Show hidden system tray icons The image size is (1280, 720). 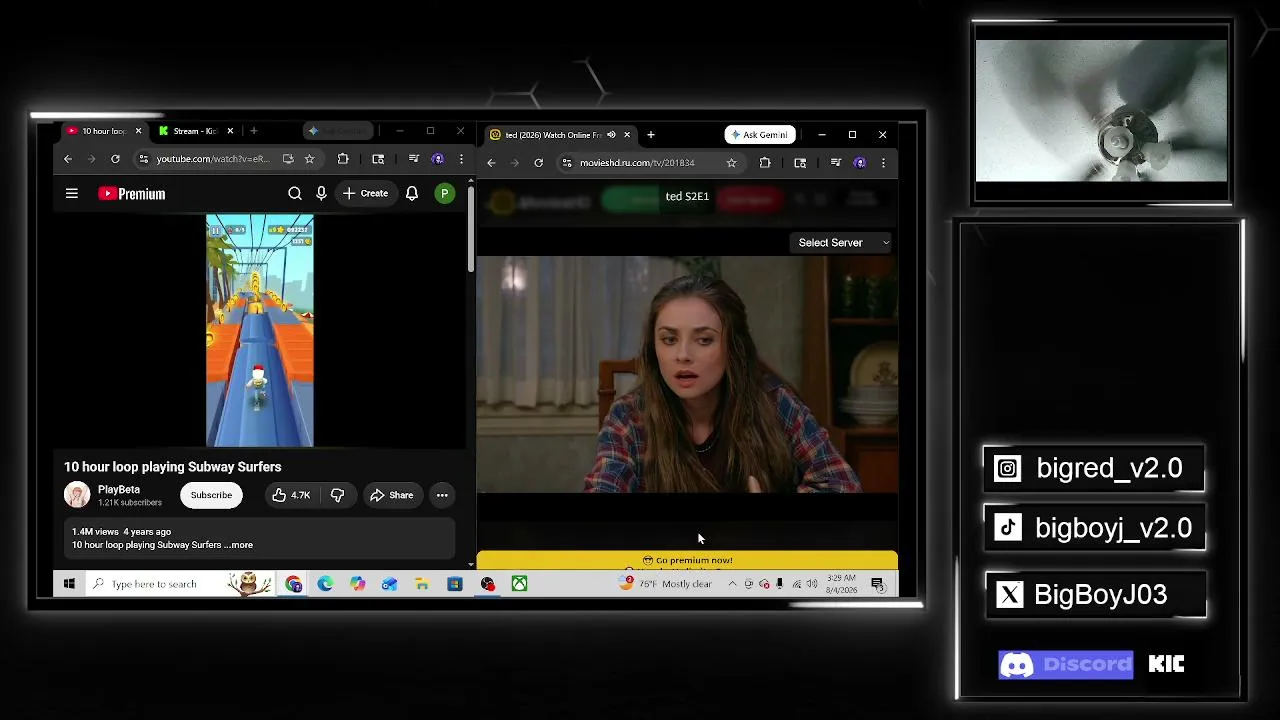pyautogui.click(x=732, y=584)
